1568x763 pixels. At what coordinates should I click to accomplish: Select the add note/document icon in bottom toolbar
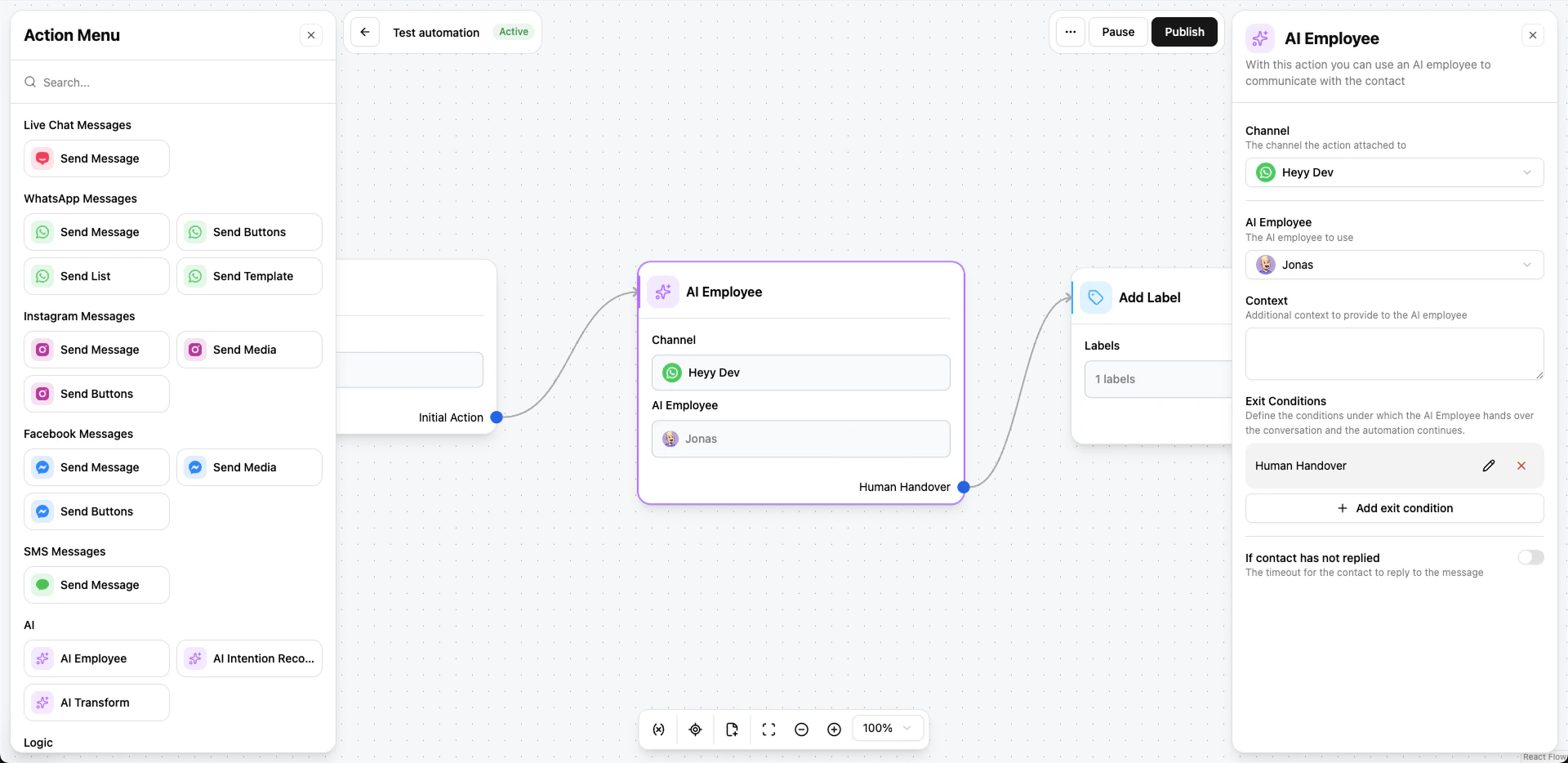click(x=732, y=729)
